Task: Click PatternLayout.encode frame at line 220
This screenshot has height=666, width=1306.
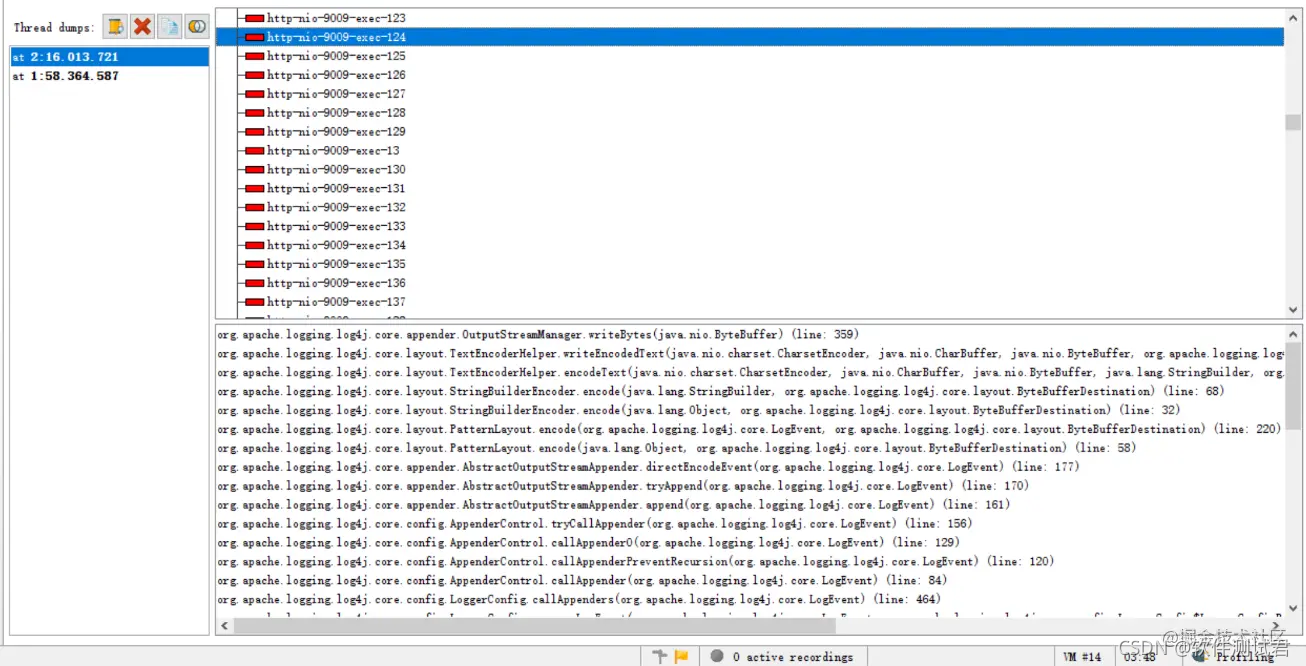Action: pos(749,430)
